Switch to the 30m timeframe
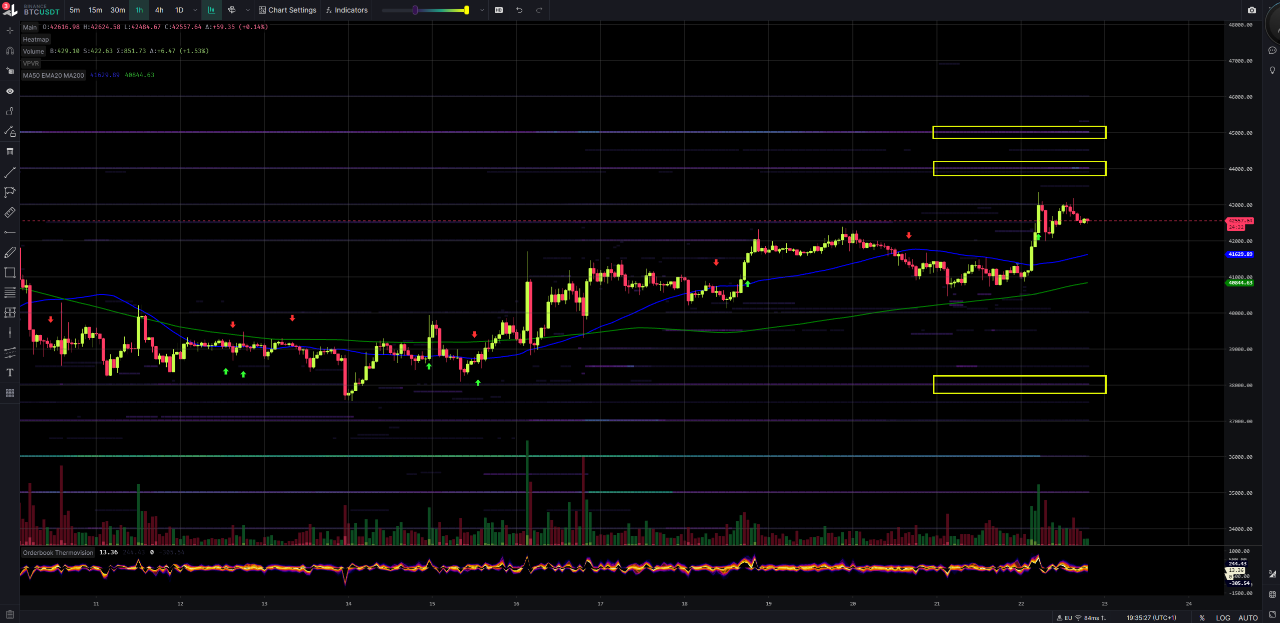1280x623 pixels. point(118,10)
